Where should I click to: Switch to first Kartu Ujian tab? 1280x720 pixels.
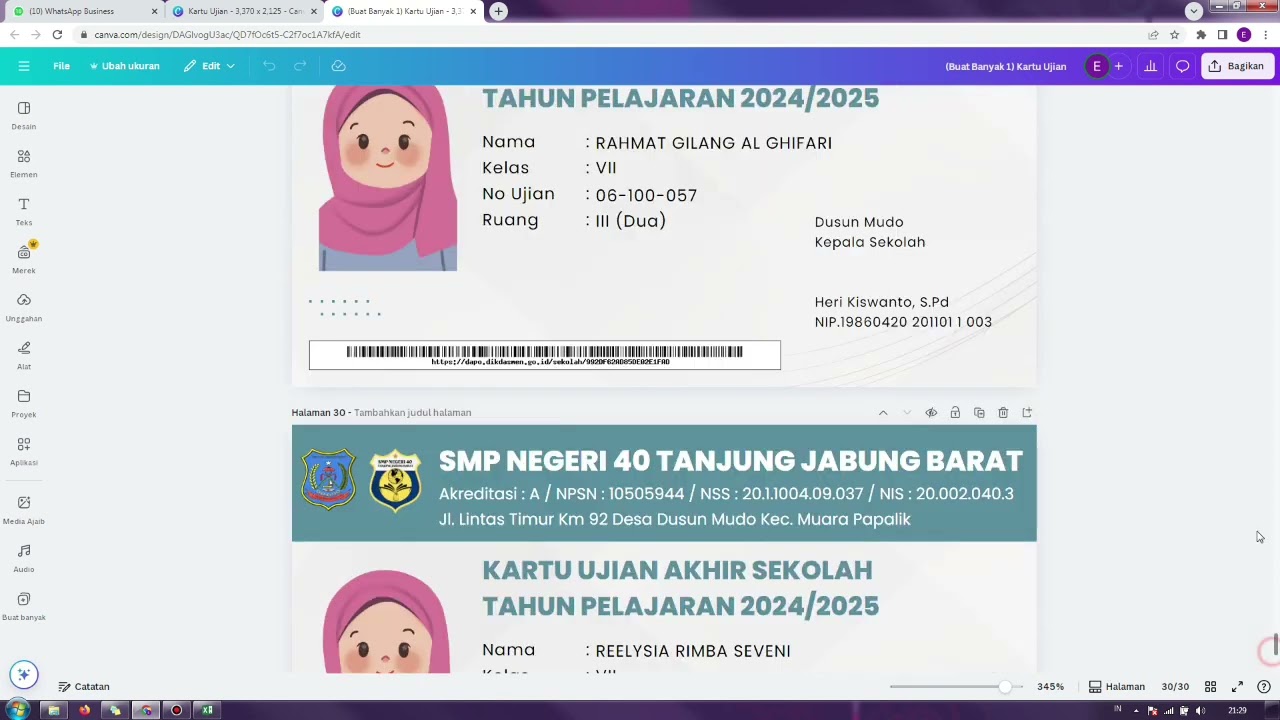[244, 11]
